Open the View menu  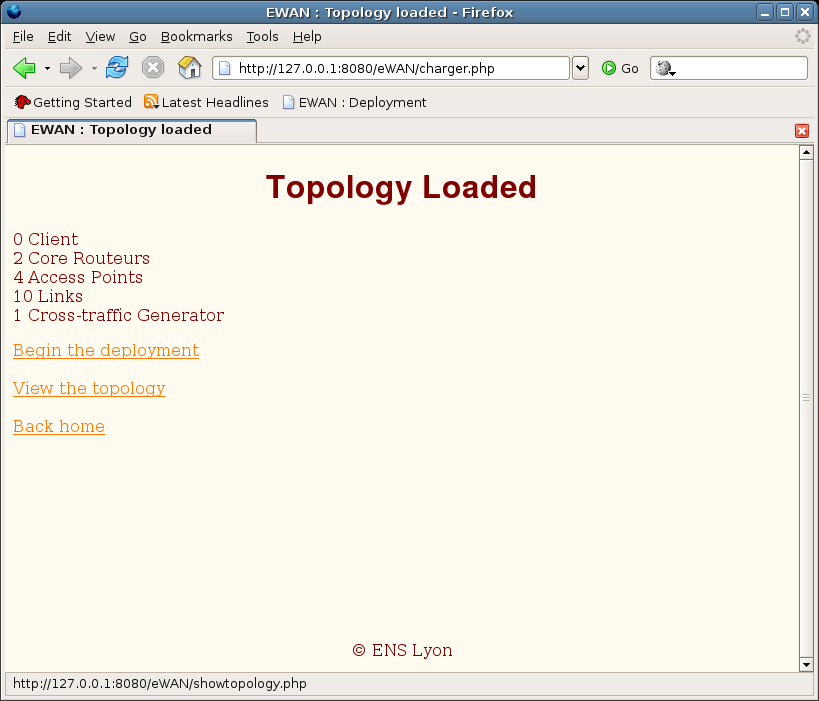coord(100,37)
